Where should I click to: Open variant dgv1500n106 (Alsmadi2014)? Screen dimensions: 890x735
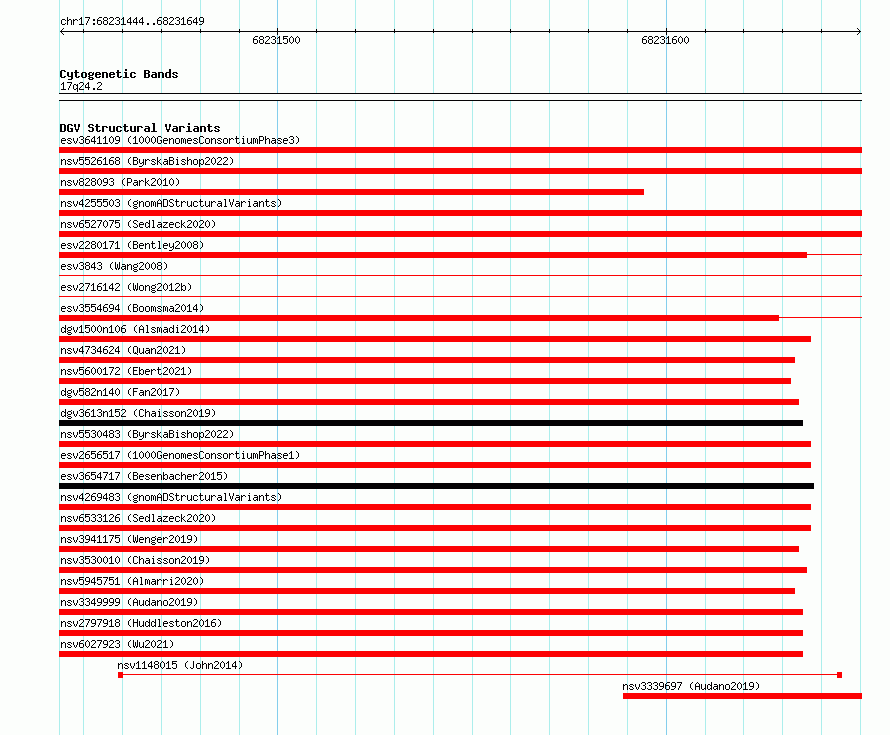(x=135, y=329)
